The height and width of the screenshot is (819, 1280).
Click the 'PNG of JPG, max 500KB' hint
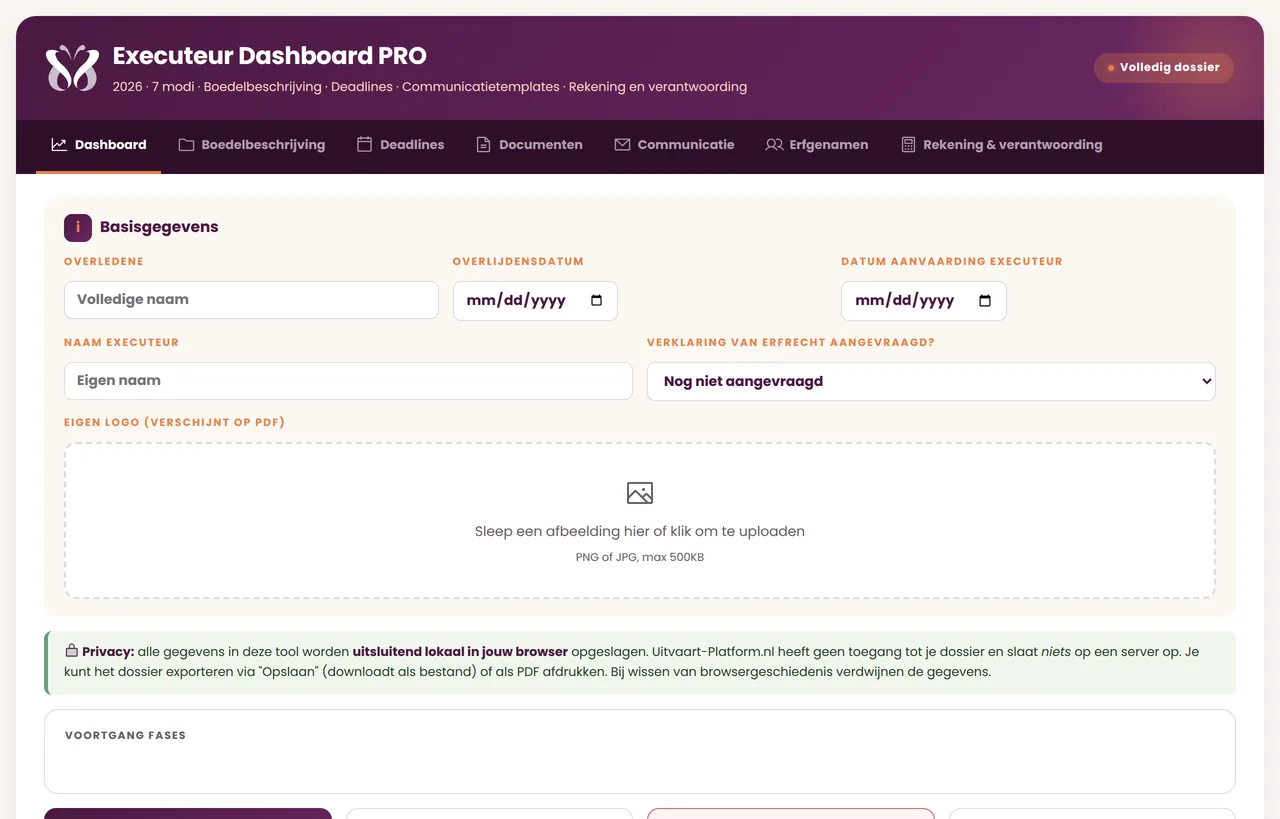point(640,557)
